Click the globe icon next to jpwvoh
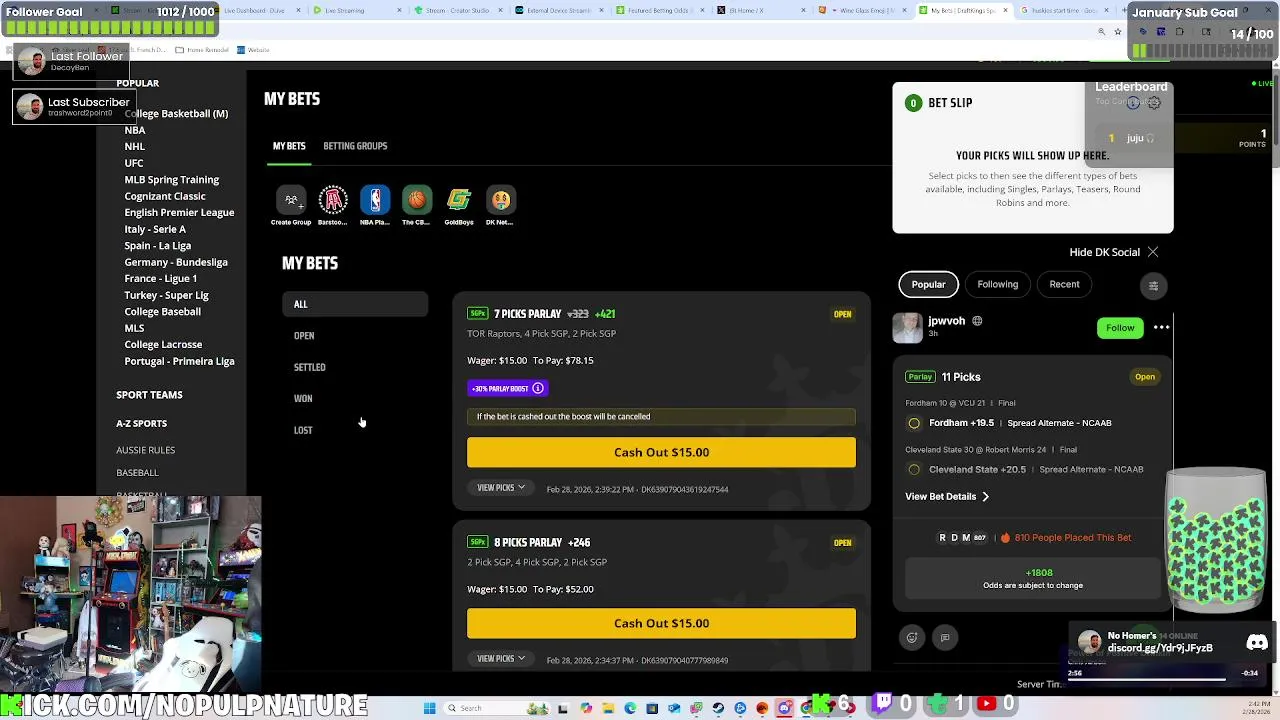 977,321
